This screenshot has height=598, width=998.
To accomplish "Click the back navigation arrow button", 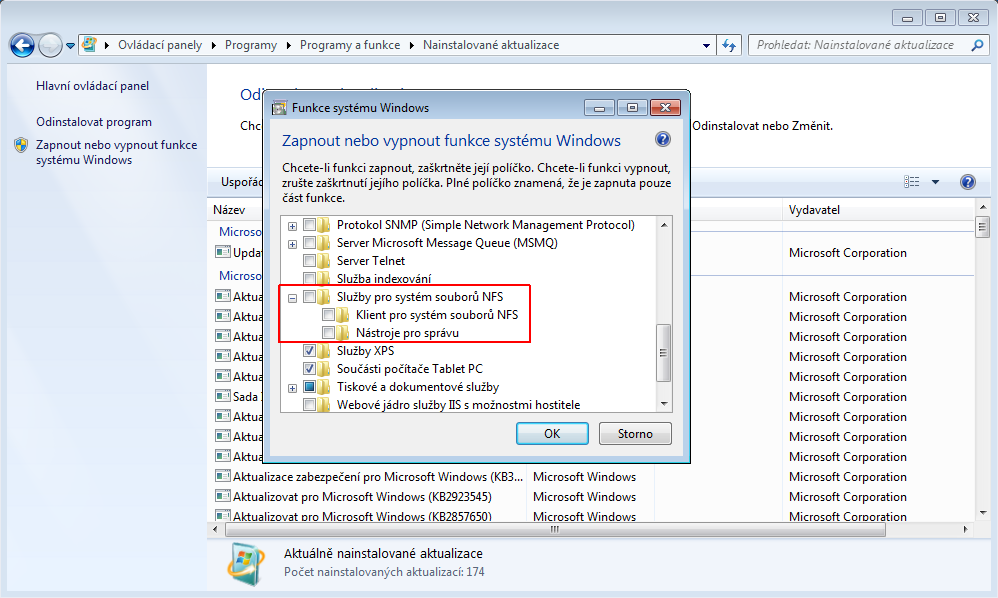I will [x=22, y=45].
